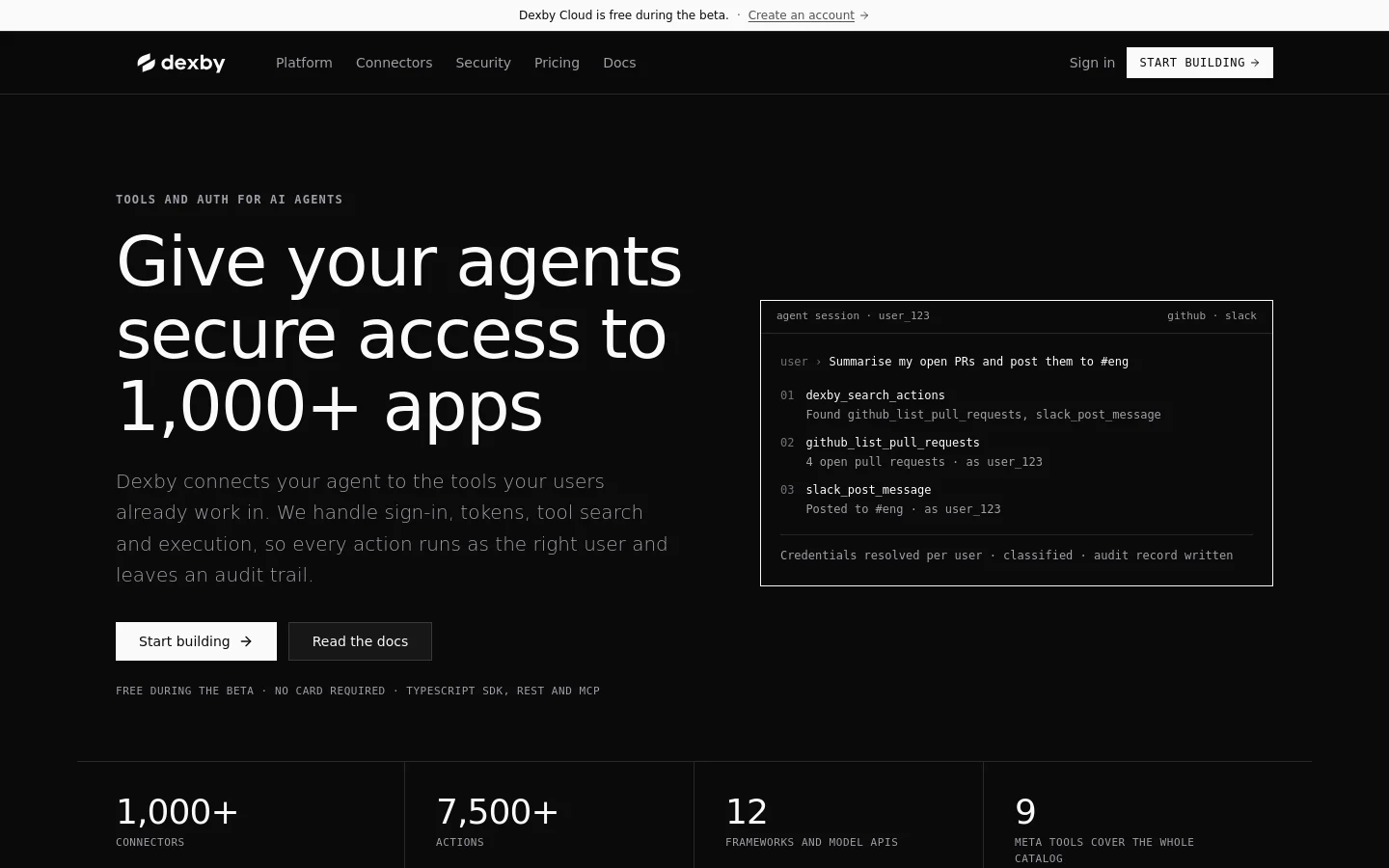Click the Found github_list_pull_requests result line
Viewport: 1389px width, 868px height.
[x=983, y=415]
